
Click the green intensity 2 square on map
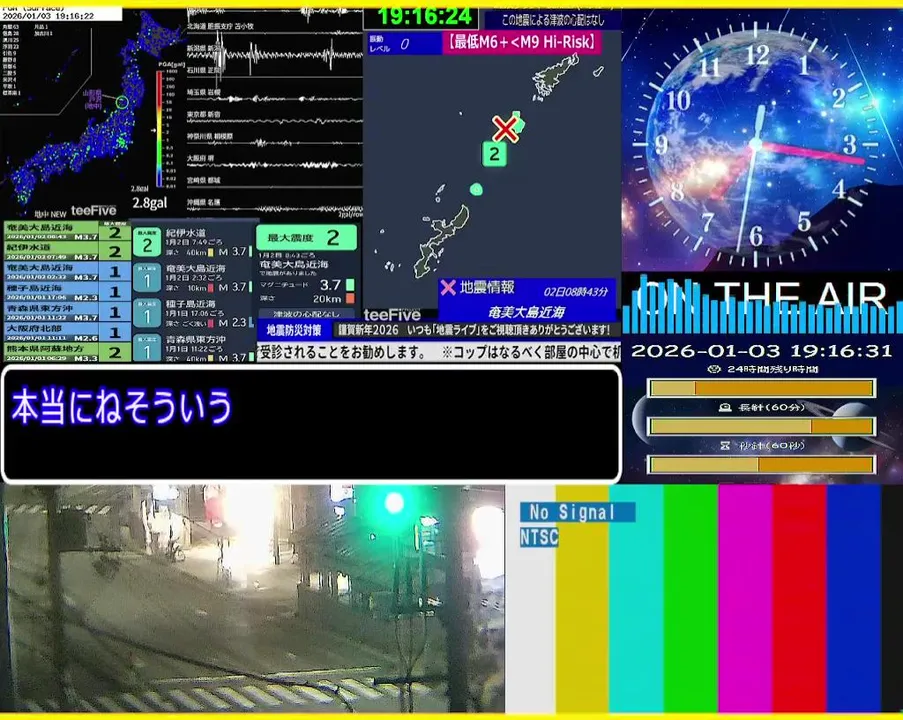click(494, 154)
